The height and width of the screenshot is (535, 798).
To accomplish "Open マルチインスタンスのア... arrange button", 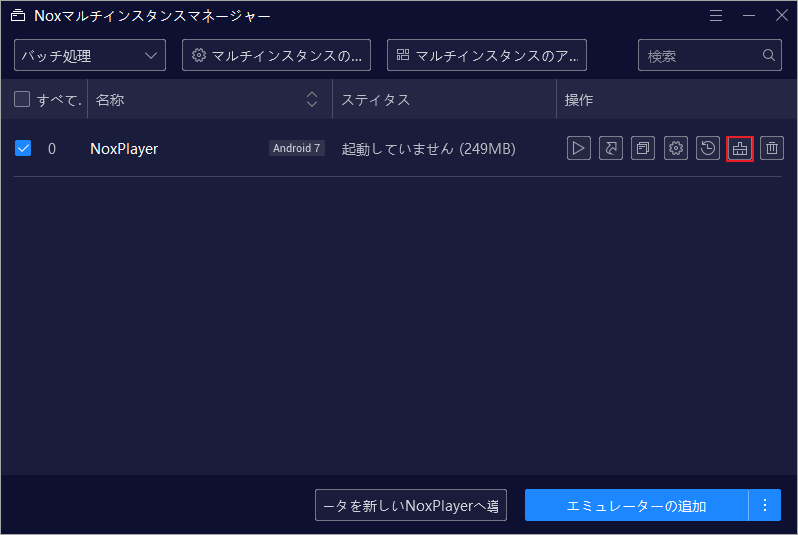I will [x=487, y=55].
